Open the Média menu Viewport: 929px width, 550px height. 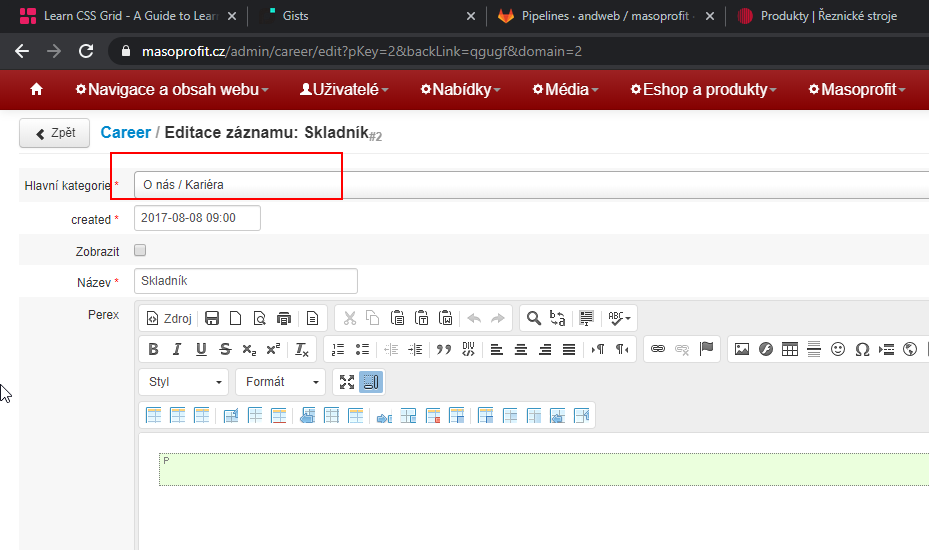(x=566, y=89)
